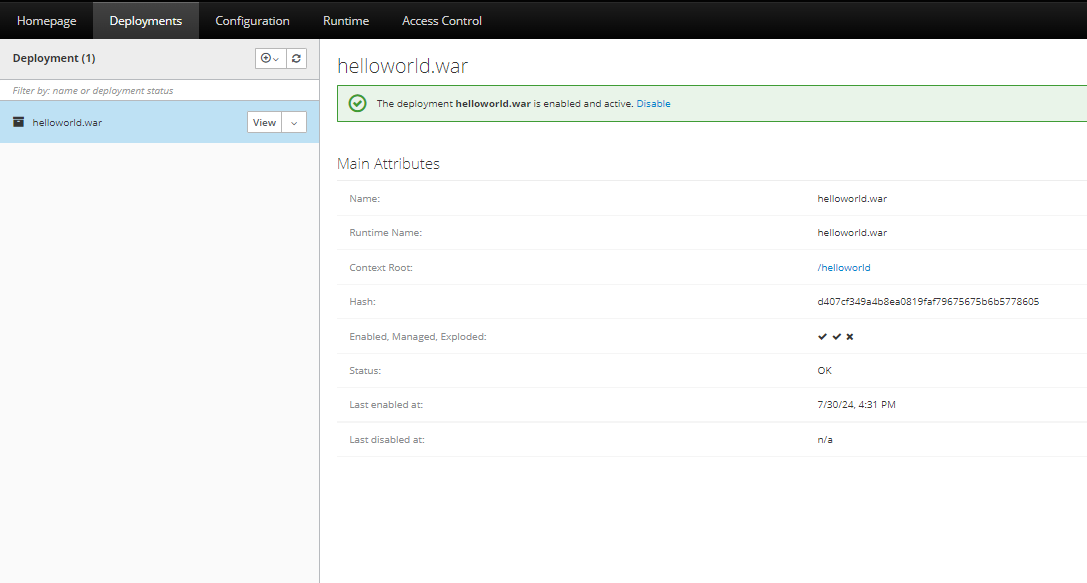
Task: Go to the Runtime tab
Action: tap(346, 20)
